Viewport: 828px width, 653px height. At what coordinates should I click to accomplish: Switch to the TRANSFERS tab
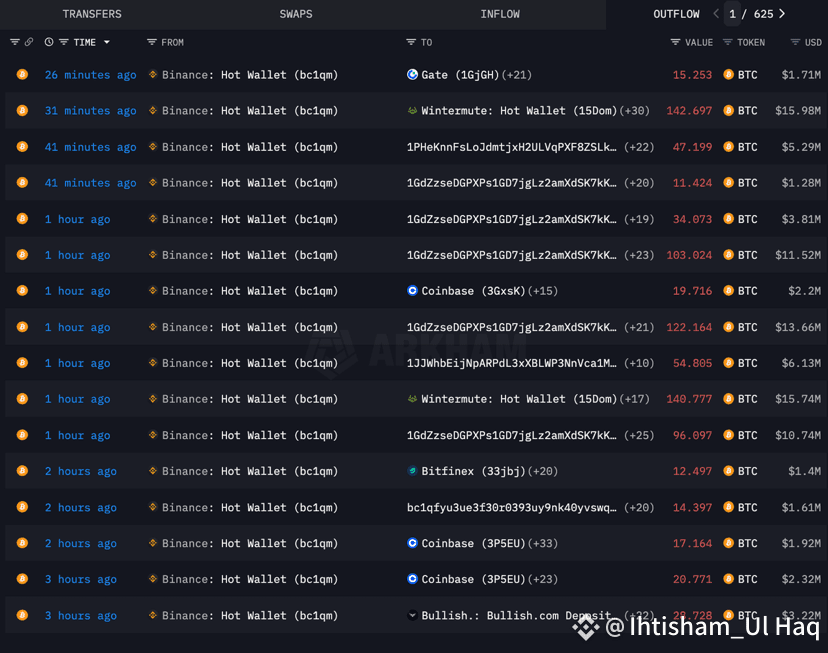[92, 14]
